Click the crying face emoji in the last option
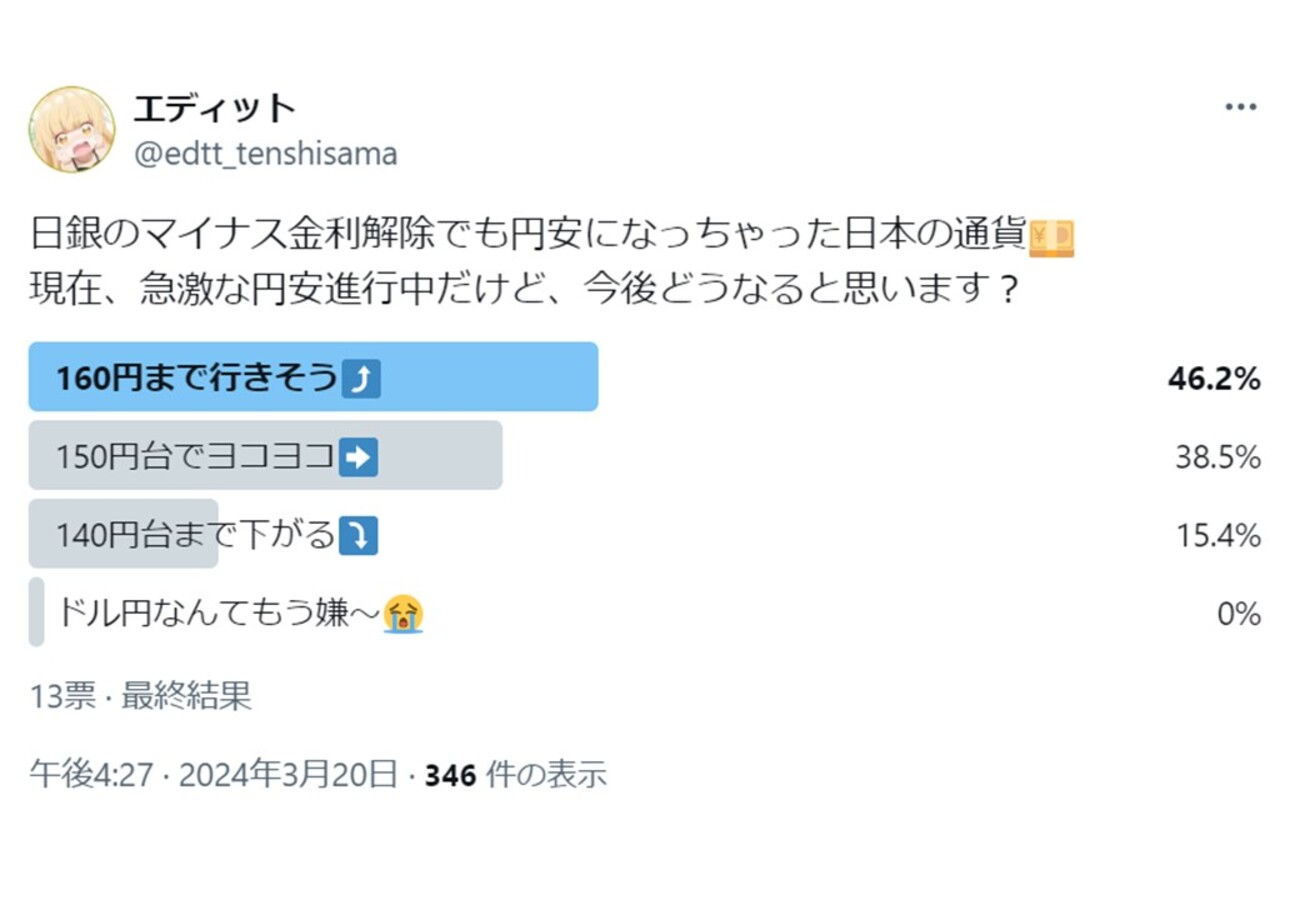Viewport: 1300px width, 900px height. click(x=403, y=613)
